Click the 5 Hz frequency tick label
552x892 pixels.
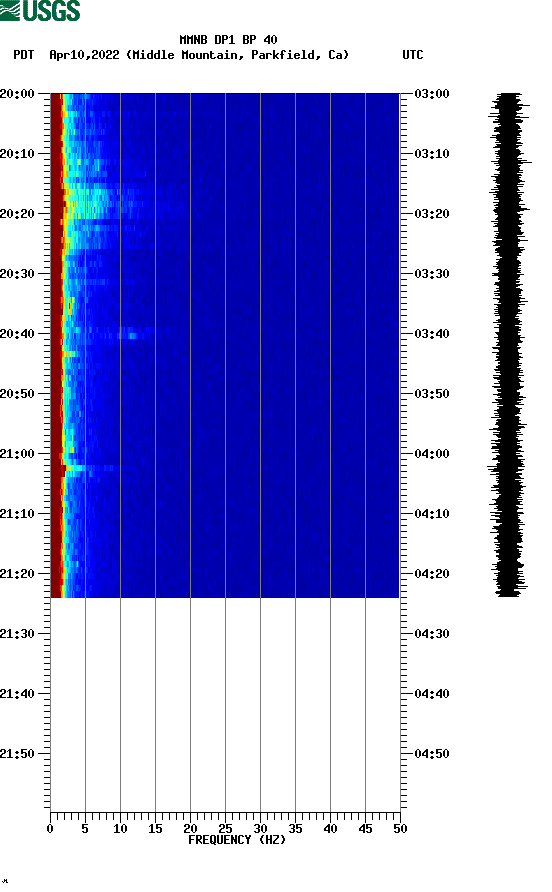point(85,829)
